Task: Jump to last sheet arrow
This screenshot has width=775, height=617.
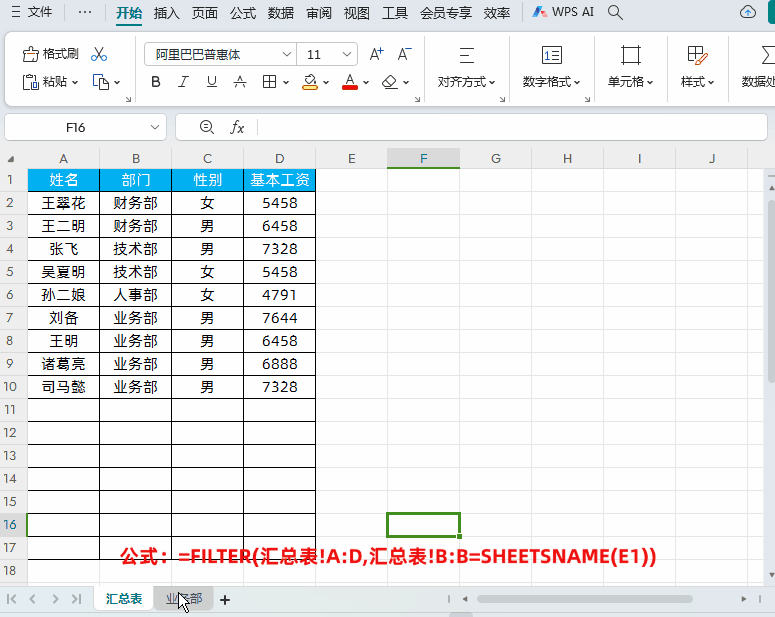Action: pyautogui.click(x=76, y=599)
